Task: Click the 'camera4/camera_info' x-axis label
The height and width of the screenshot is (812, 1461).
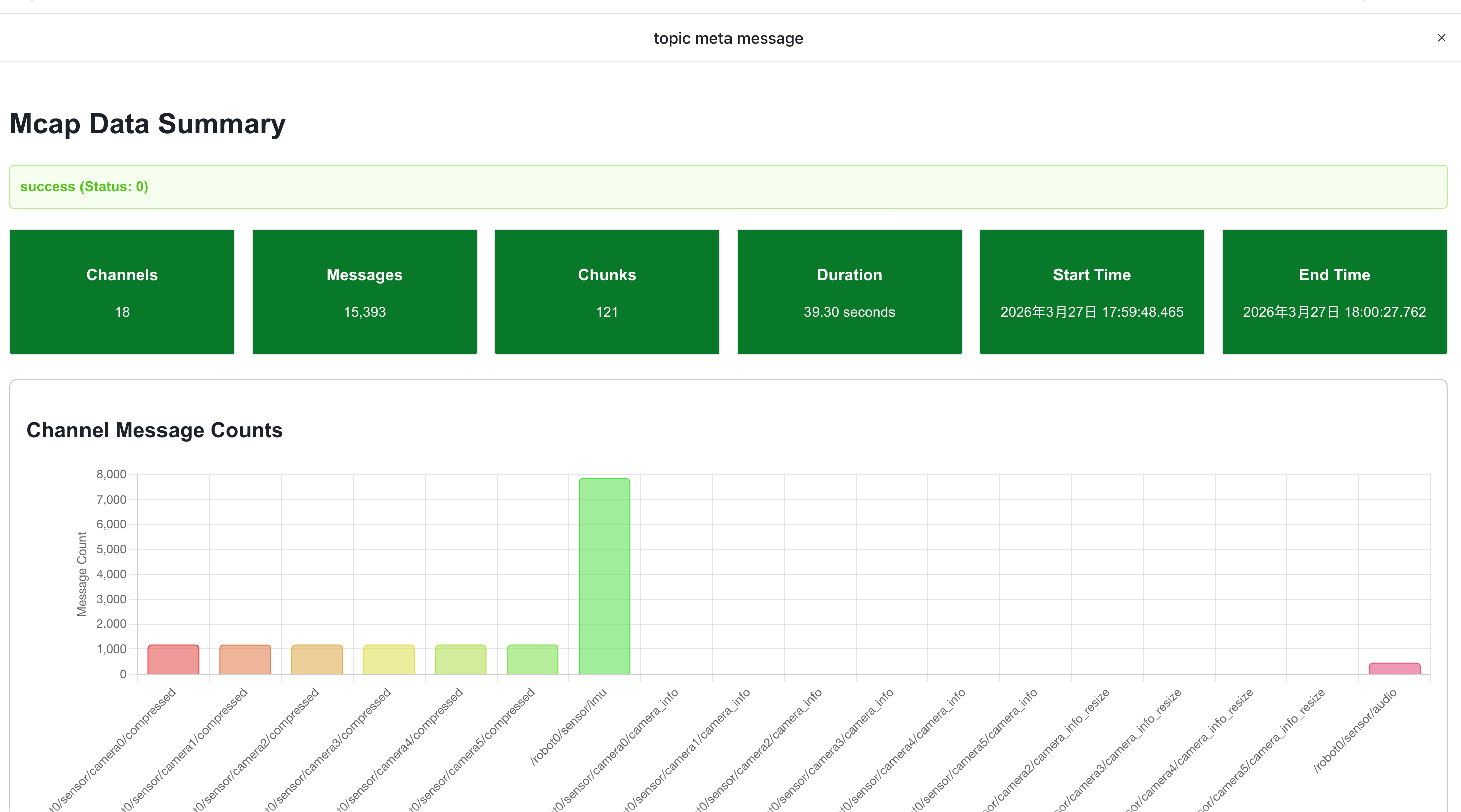Action: 904,749
